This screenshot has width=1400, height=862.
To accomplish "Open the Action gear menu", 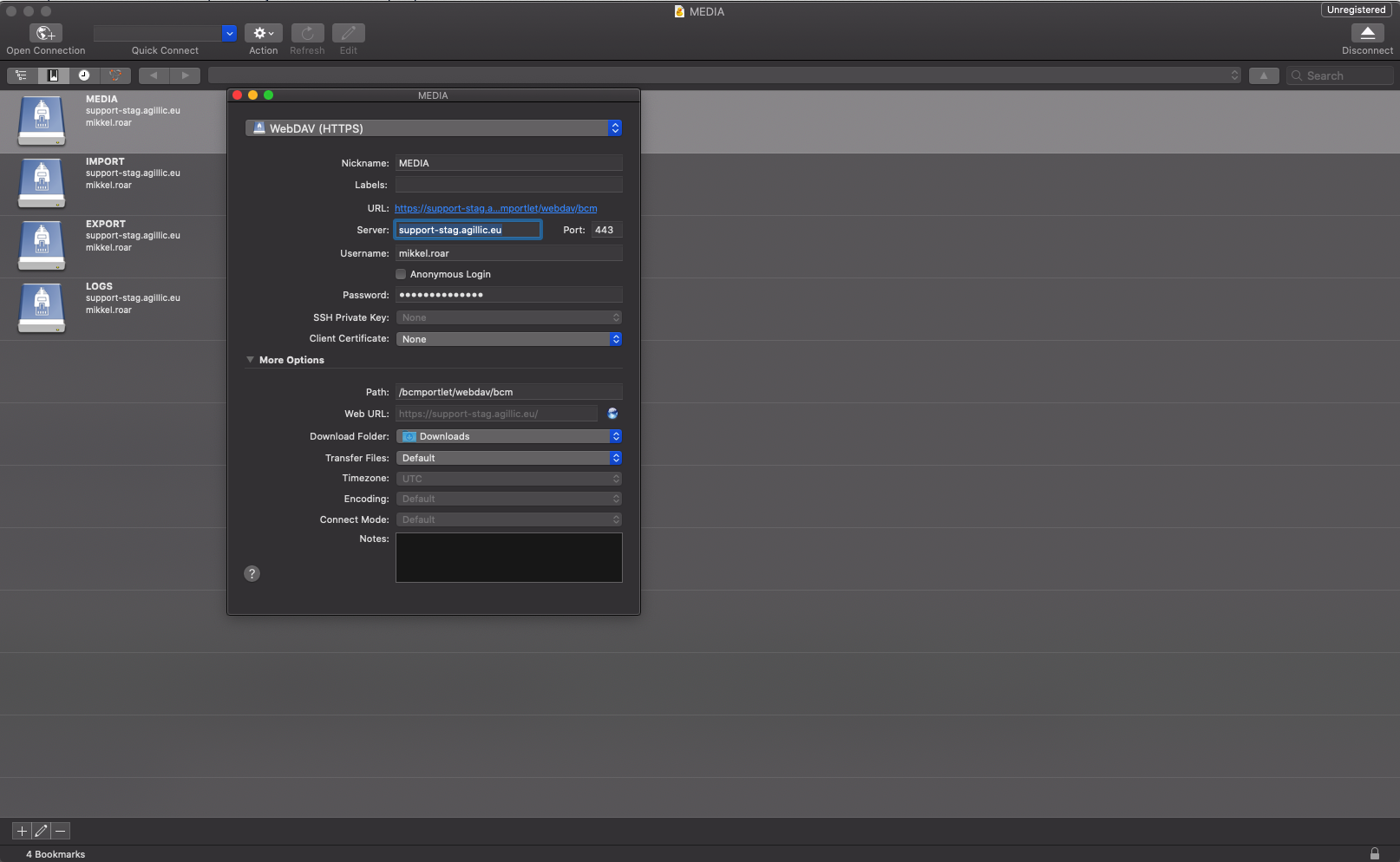I will click(x=263, y=33).
